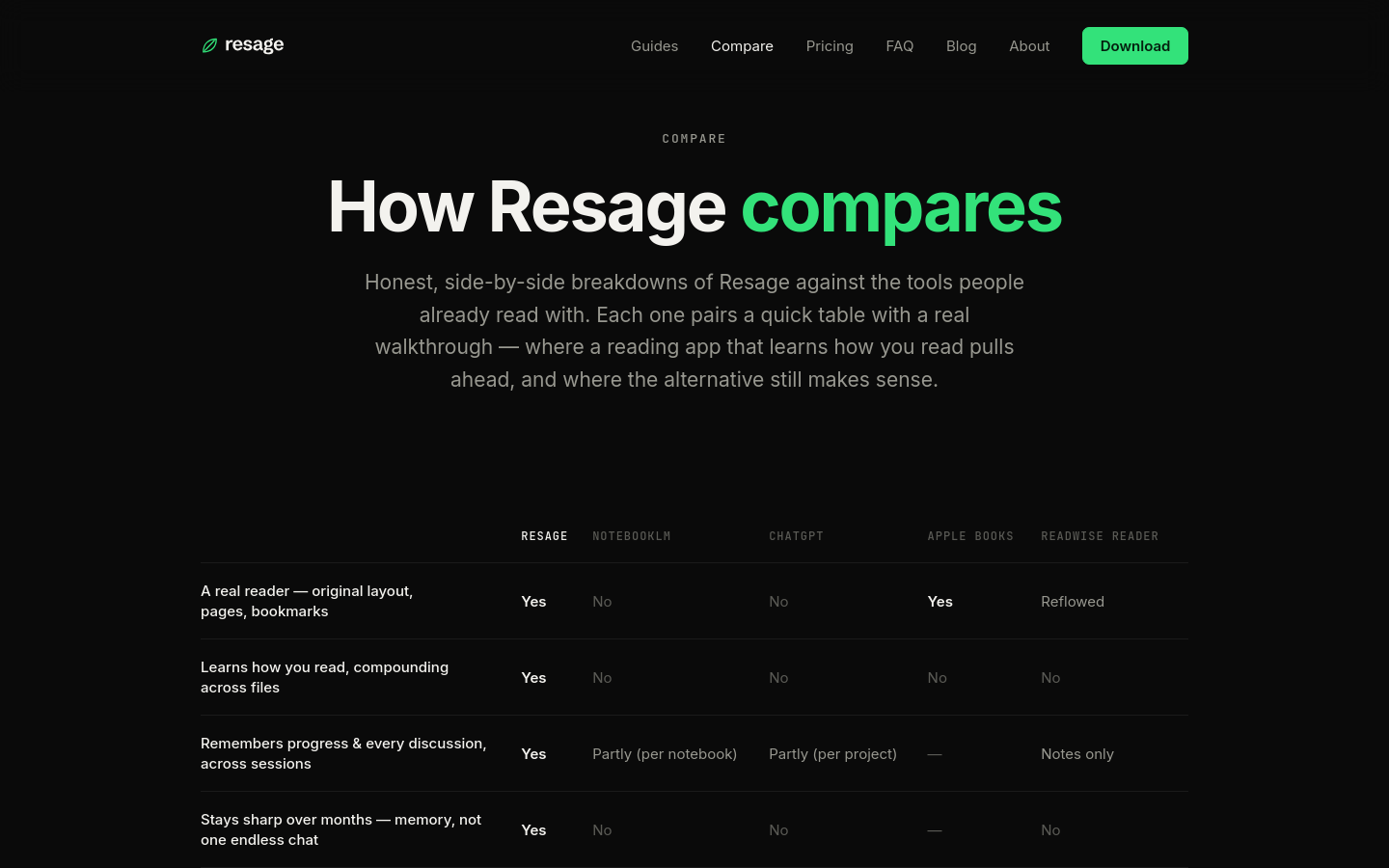Click the CHATGPT column header

pyautogui.click(x=796, y=536)
